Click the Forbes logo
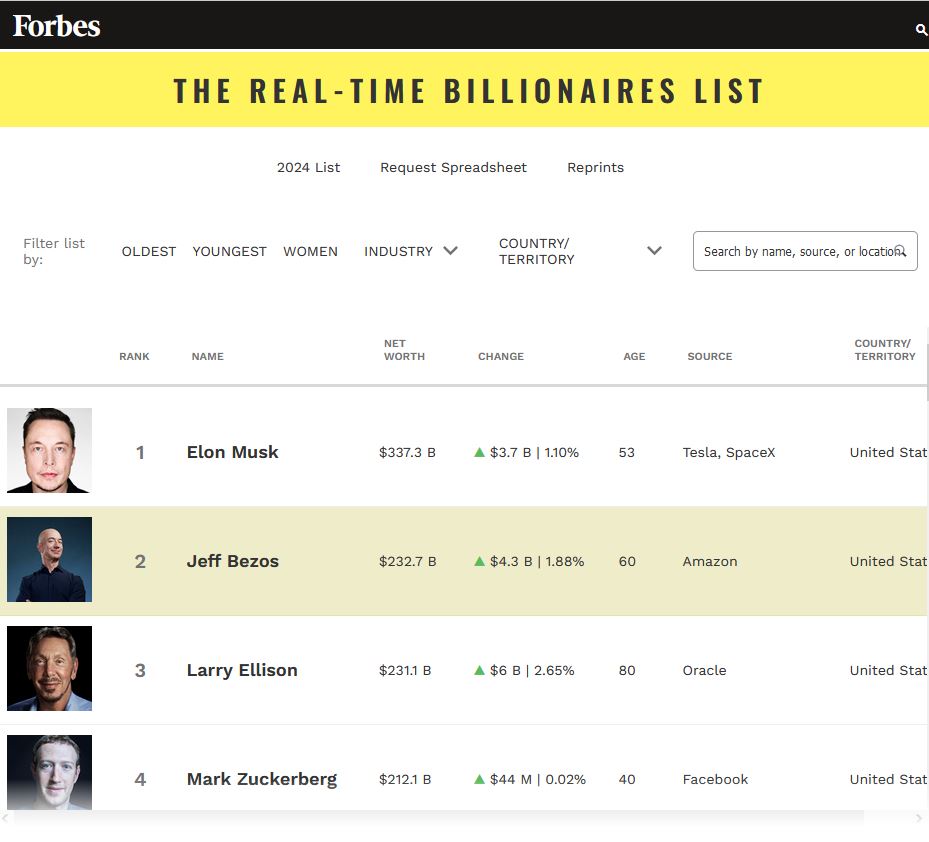 [57, 26]
